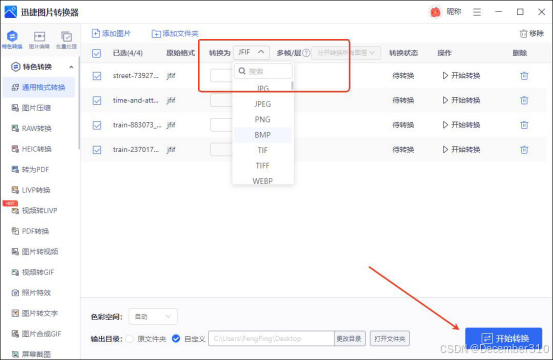
Task: Choose BMP from the format list
Action: coord(262,135)
